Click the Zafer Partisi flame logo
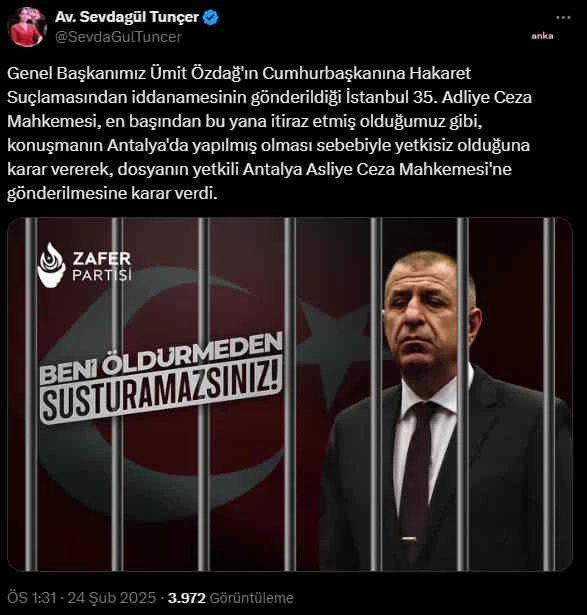The height and width of the screenshot is (615, 587). 51,265
